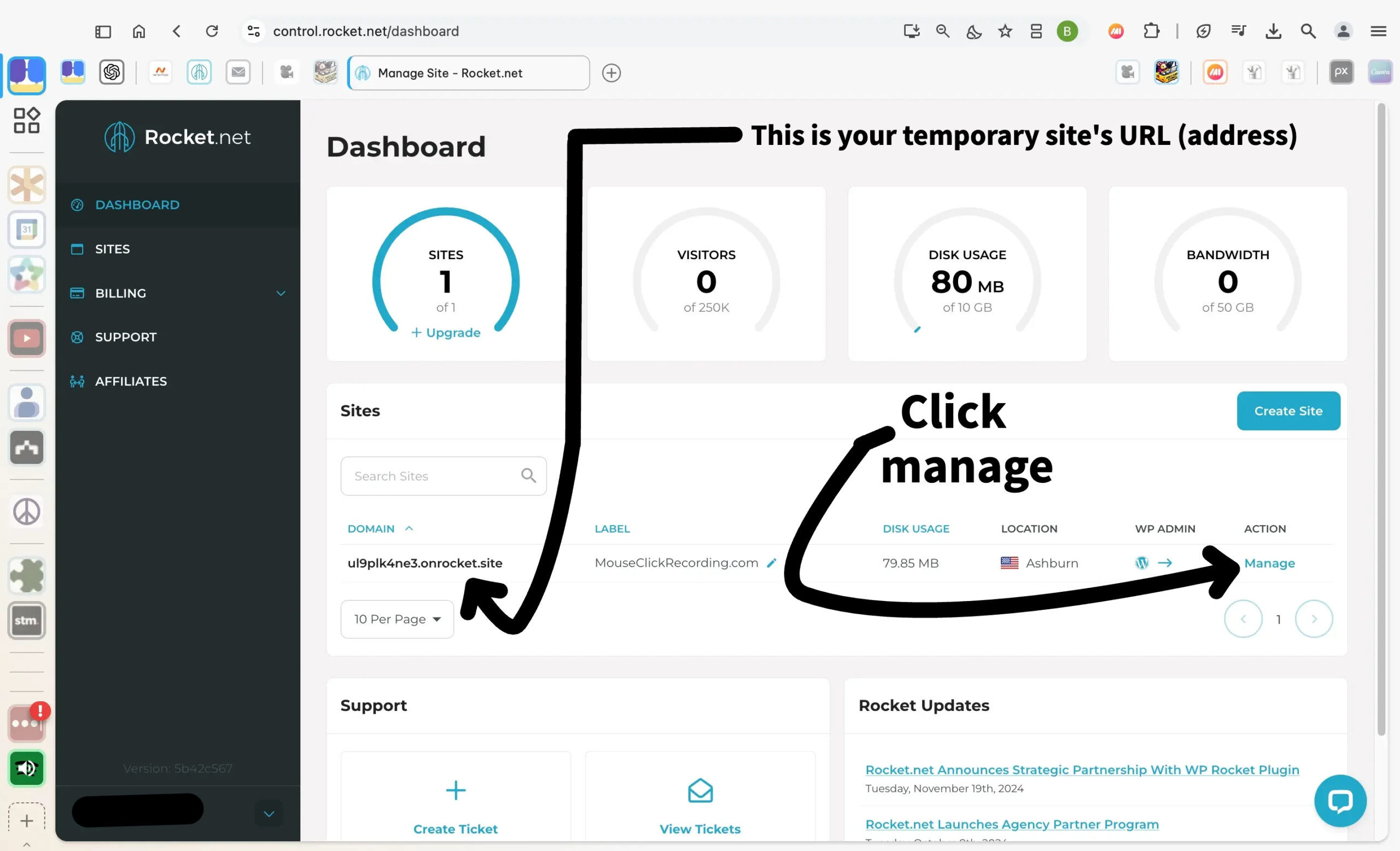Click the Manage link for the site
The width and height of the screenshot is (1400, 851).
(x=1269, y=563)
